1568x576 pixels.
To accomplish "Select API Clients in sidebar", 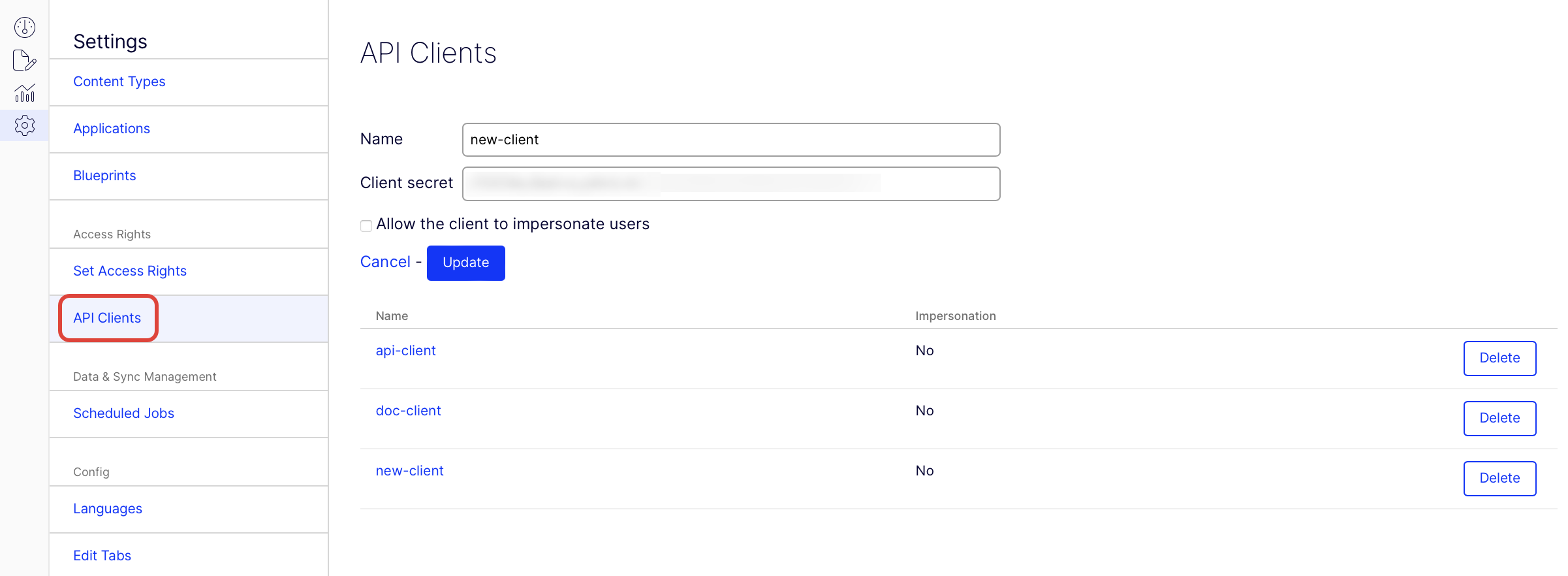I will click(107, 318).
